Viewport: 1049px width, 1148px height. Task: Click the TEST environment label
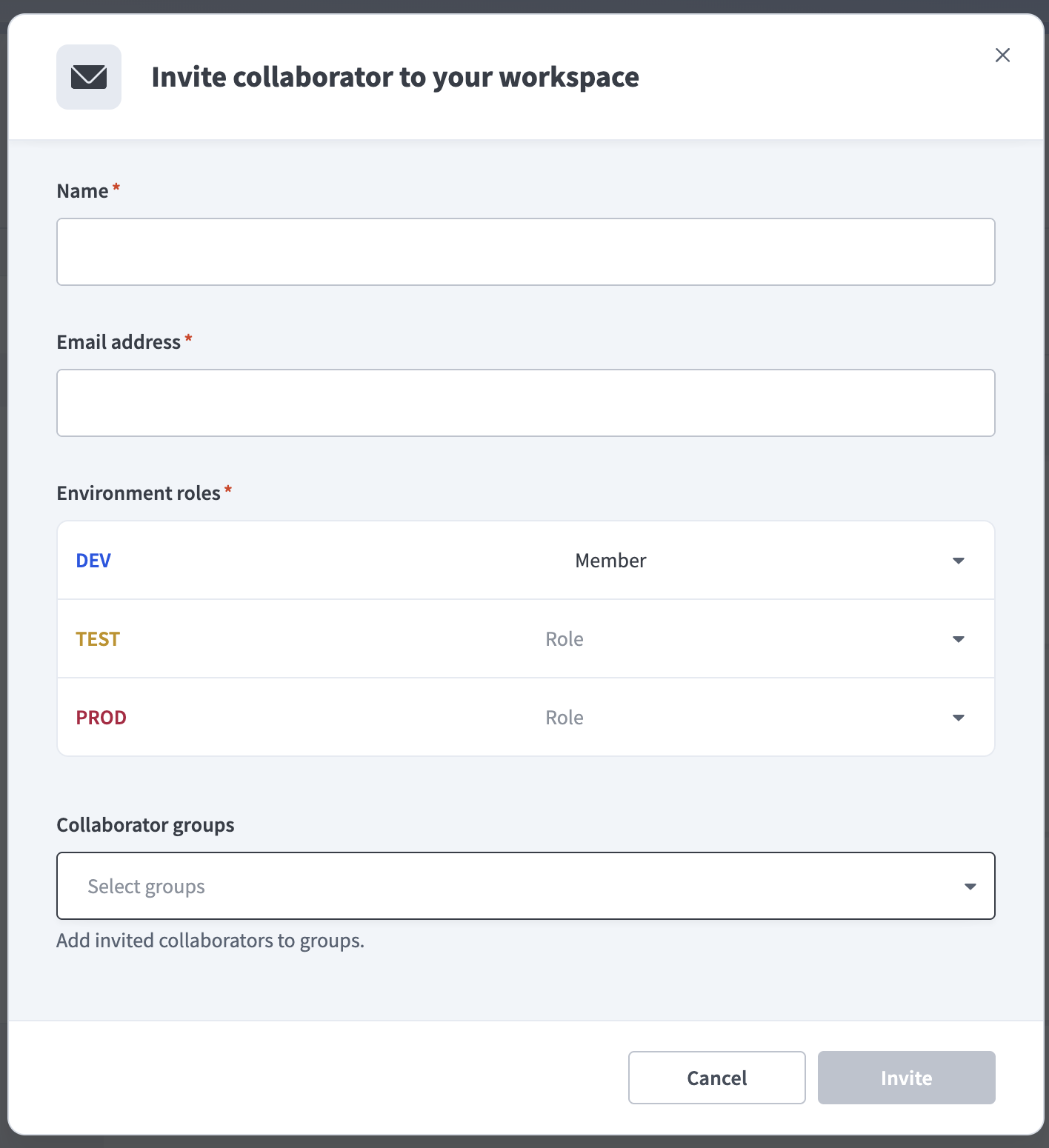pos(98,639)
